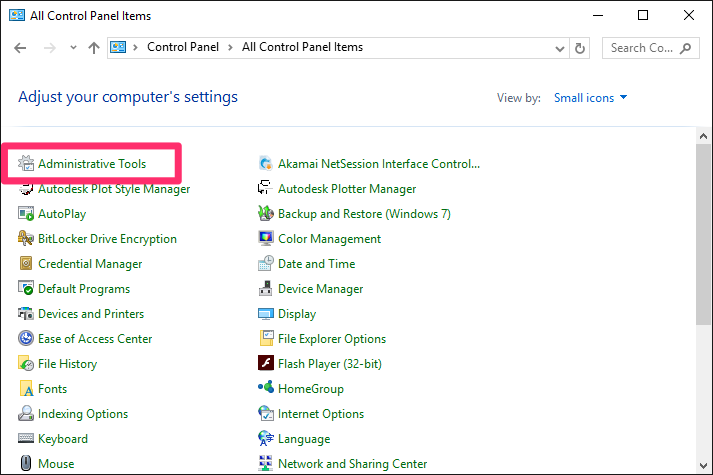Image resolution: width=713 pixels, height=475 pixels.
Task: Click the Internet Options globe icon
Action: [266, 413]
